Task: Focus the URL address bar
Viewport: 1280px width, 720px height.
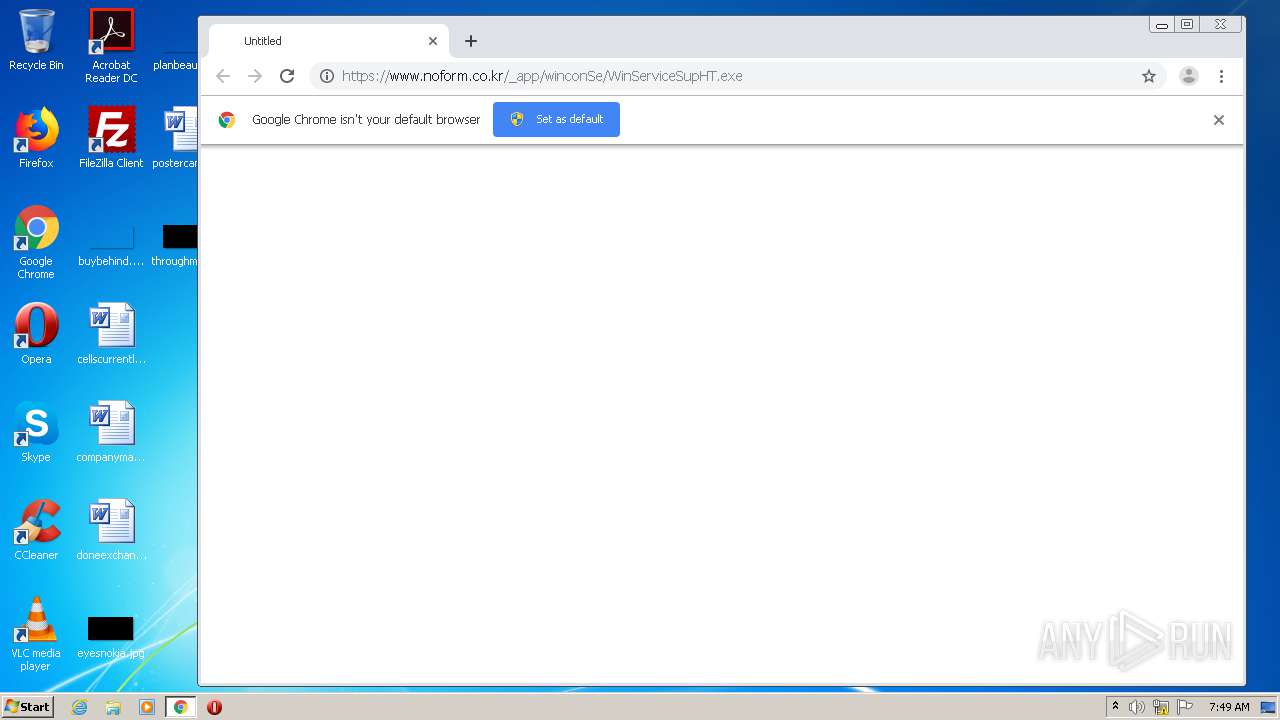Action: tap(737, 76)
